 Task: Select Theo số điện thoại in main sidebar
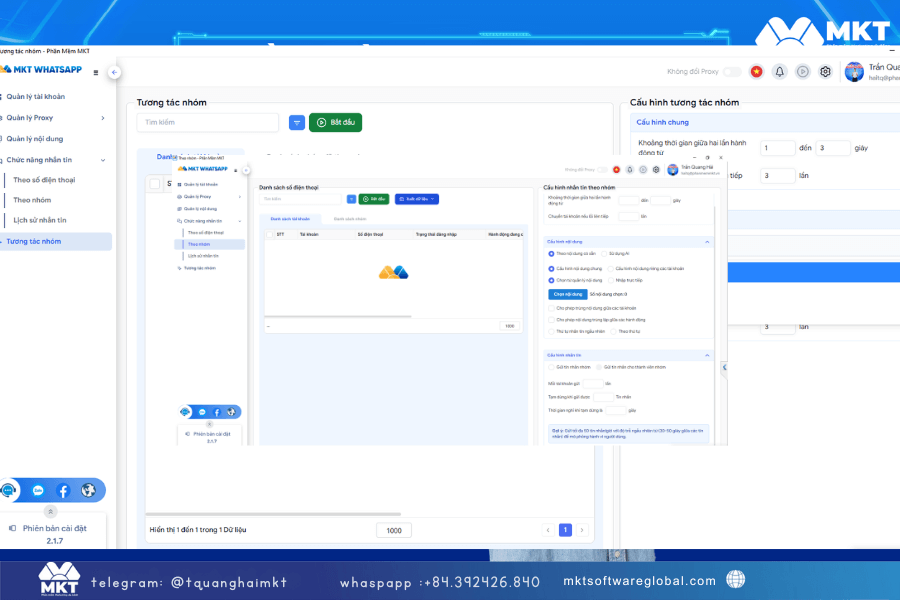[x=44, y=180]
